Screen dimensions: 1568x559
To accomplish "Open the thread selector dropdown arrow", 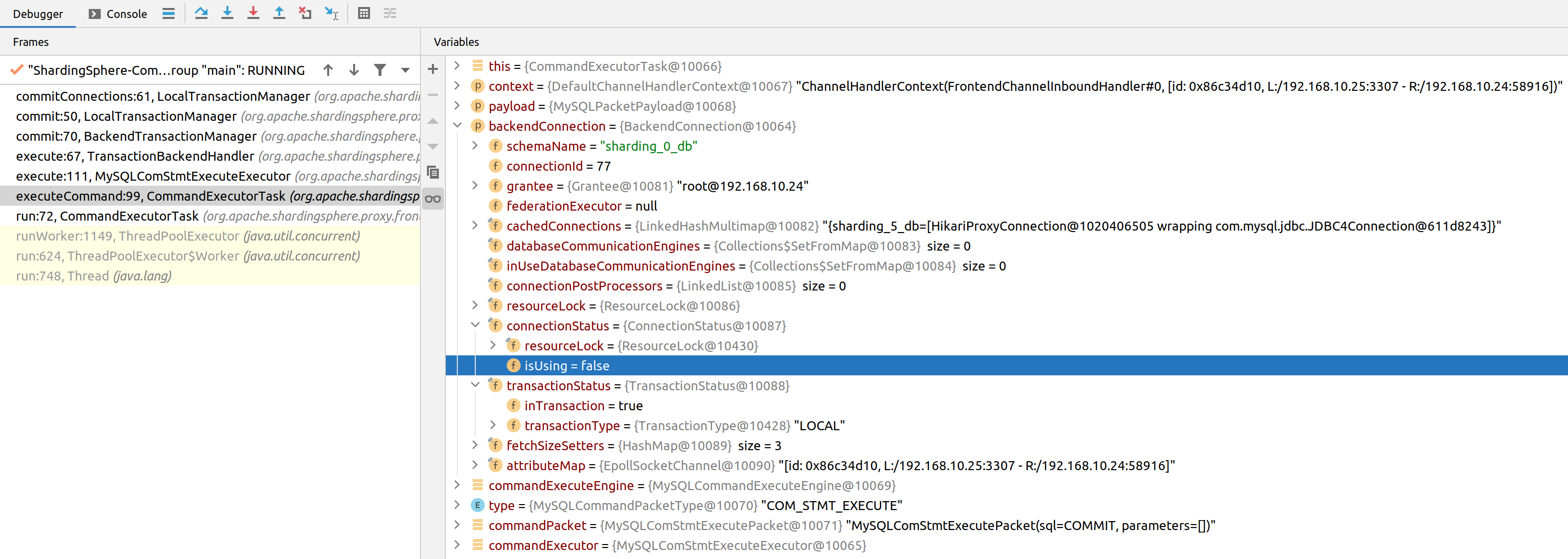I will (x=405, y=70).
